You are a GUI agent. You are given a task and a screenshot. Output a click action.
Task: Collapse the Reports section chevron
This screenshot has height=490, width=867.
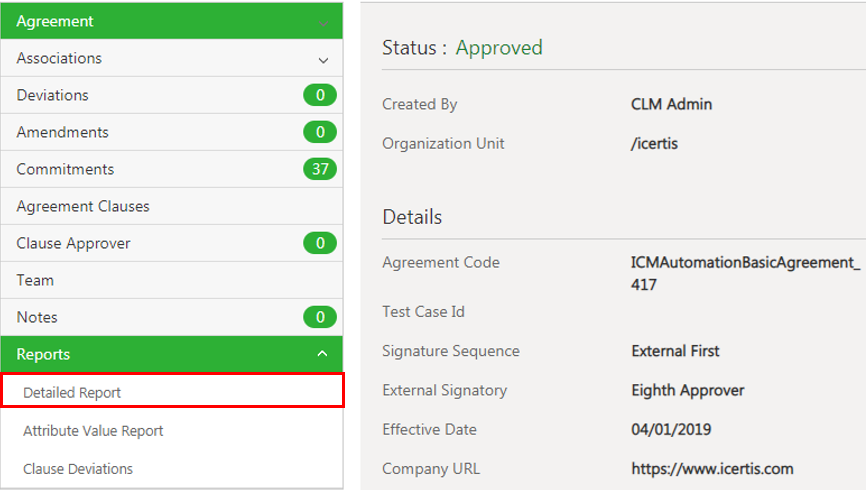322,354
